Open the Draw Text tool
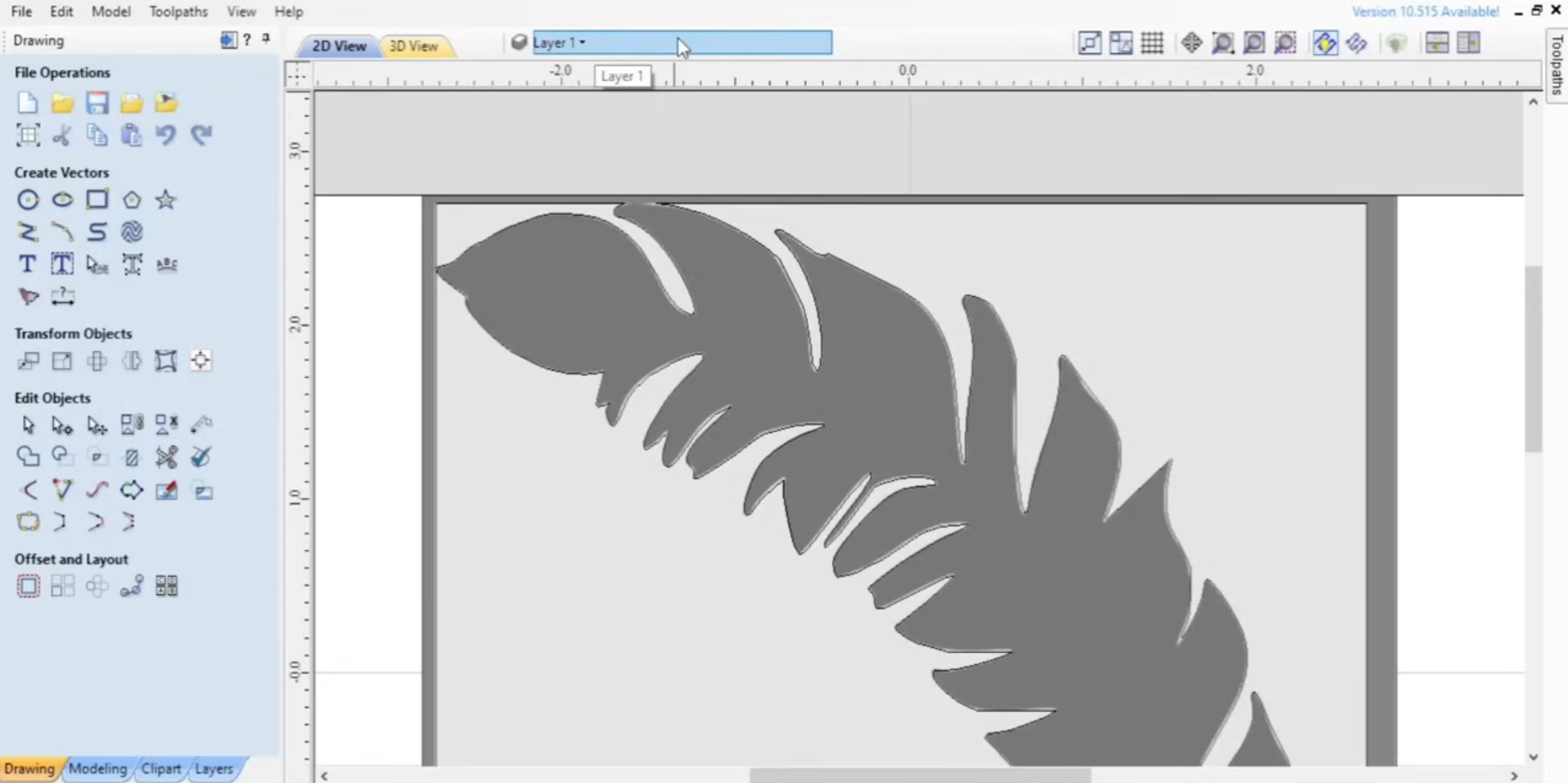Screen dimensions: 1568x783 tap(27, 263)
